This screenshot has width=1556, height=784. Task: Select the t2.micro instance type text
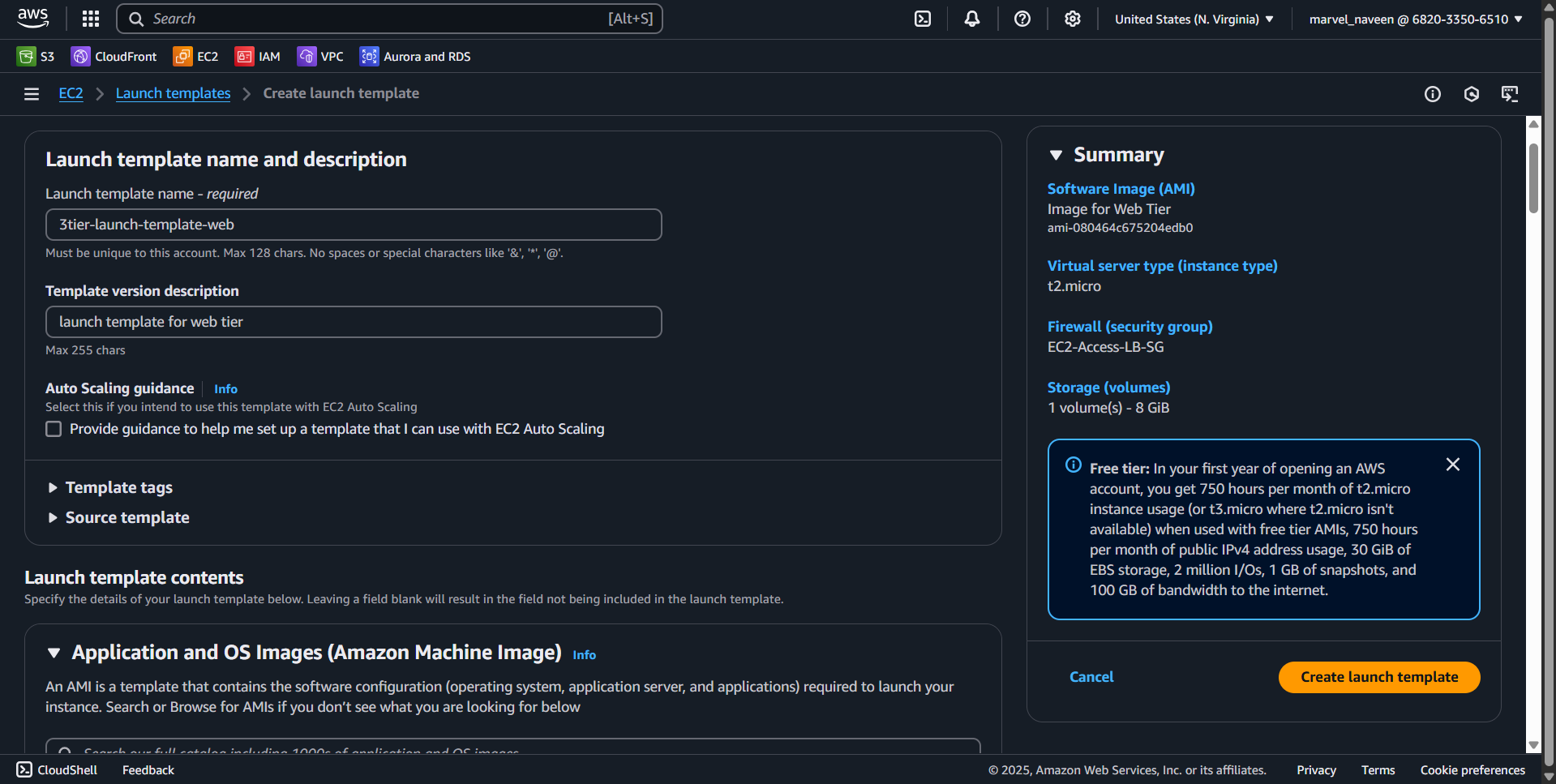pyautogui.click(x=1074, y=286)
